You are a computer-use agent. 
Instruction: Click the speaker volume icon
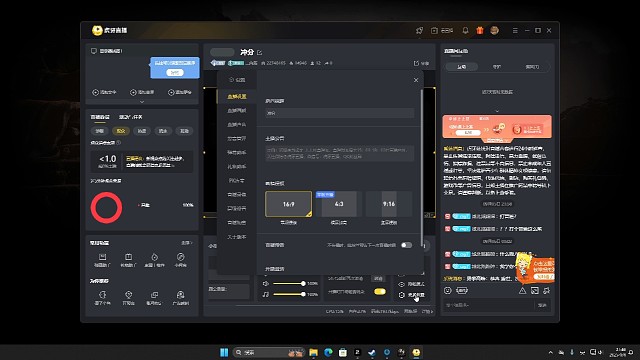(x=266, y=283)
